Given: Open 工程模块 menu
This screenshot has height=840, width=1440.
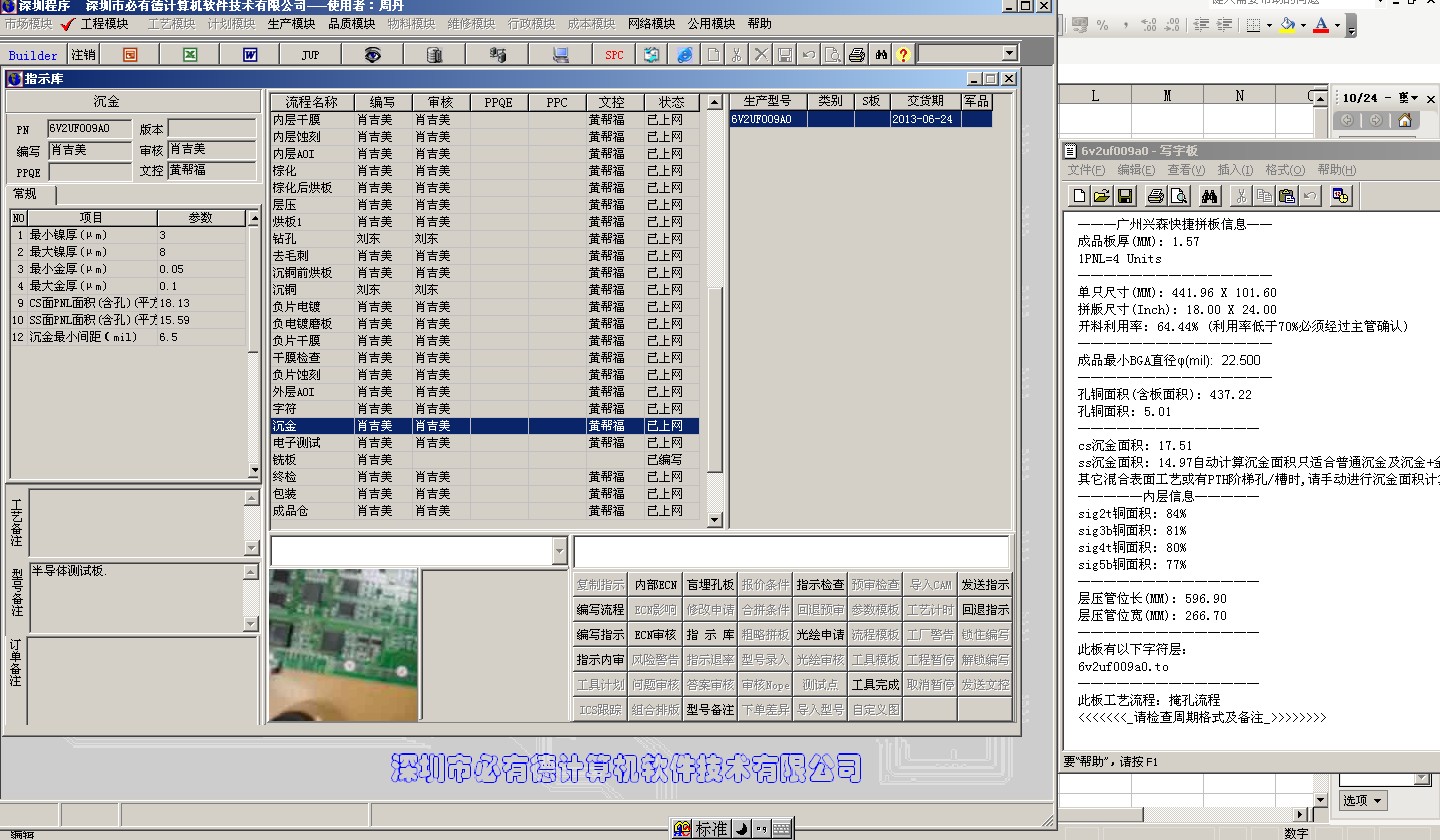Looking at the screenshot, I should 104,24.
